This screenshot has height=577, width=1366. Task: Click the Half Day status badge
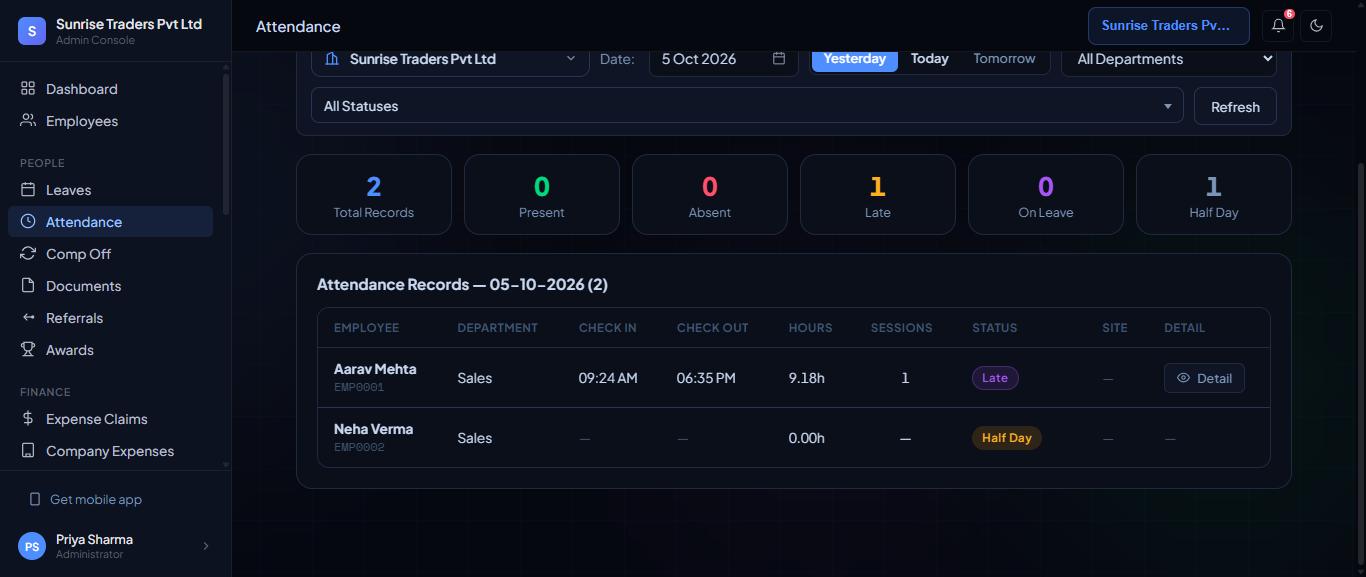click(1007, 438)
